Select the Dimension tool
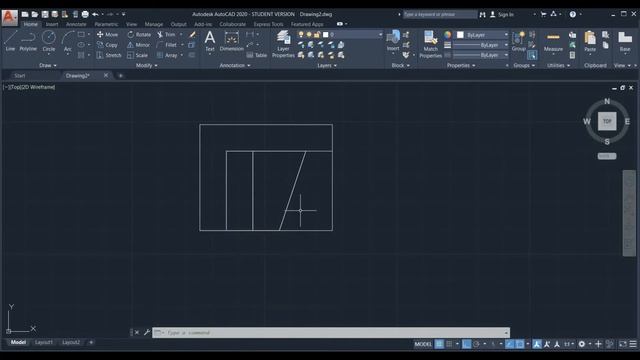640x360 pixels. [231, 41]
